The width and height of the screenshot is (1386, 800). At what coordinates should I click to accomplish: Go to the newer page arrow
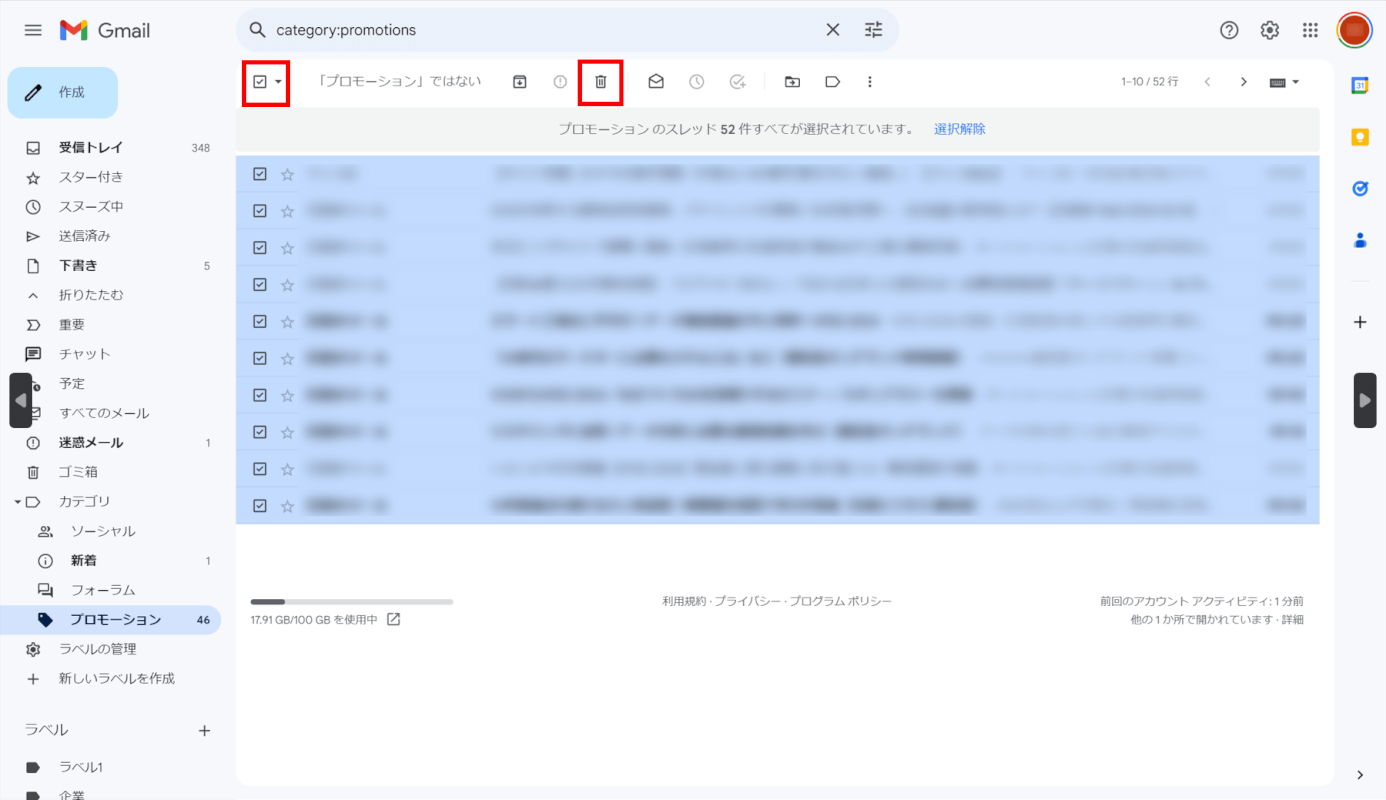pos(1207,82)
